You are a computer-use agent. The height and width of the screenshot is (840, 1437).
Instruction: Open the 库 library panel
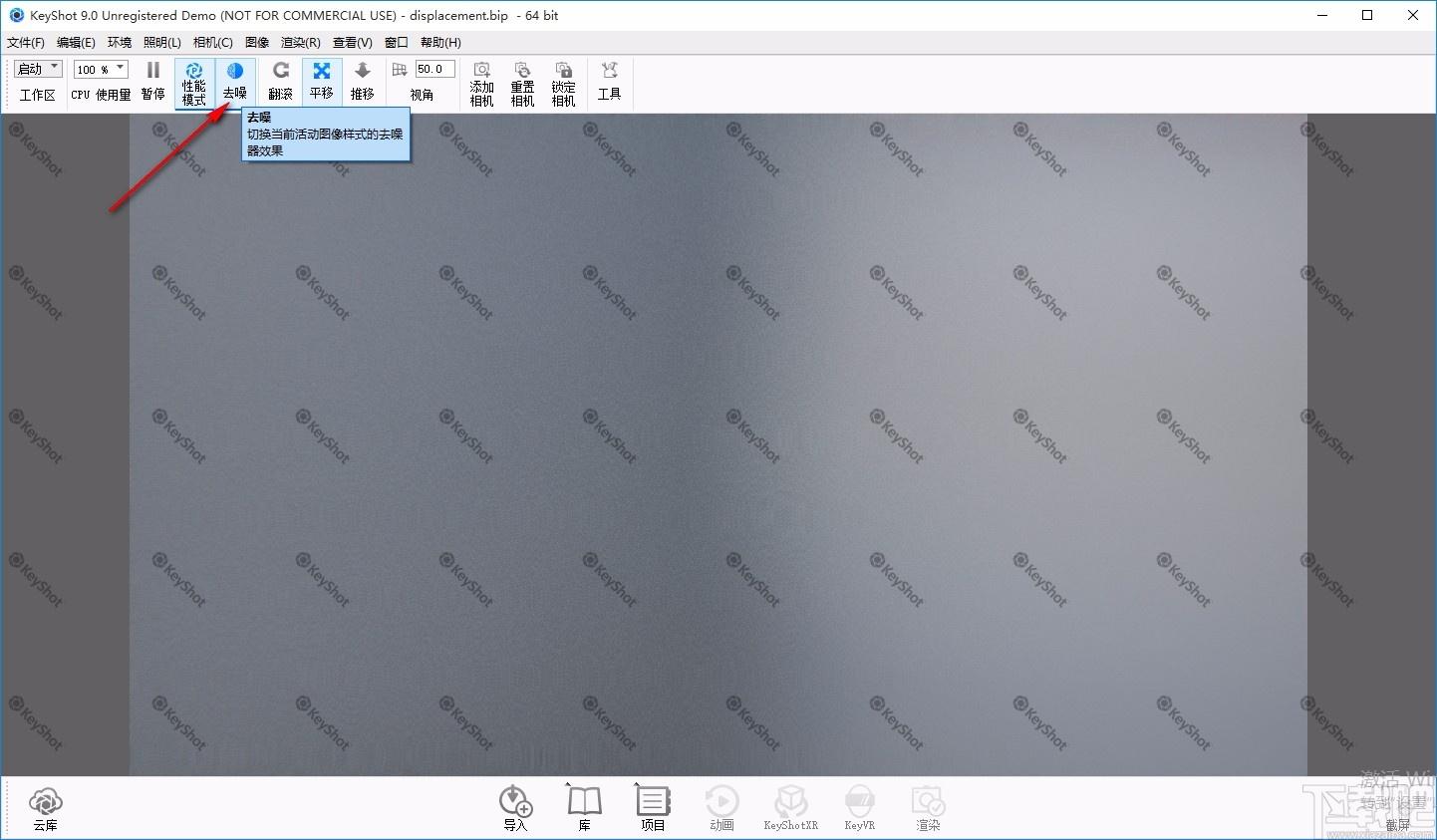point(585,808)
